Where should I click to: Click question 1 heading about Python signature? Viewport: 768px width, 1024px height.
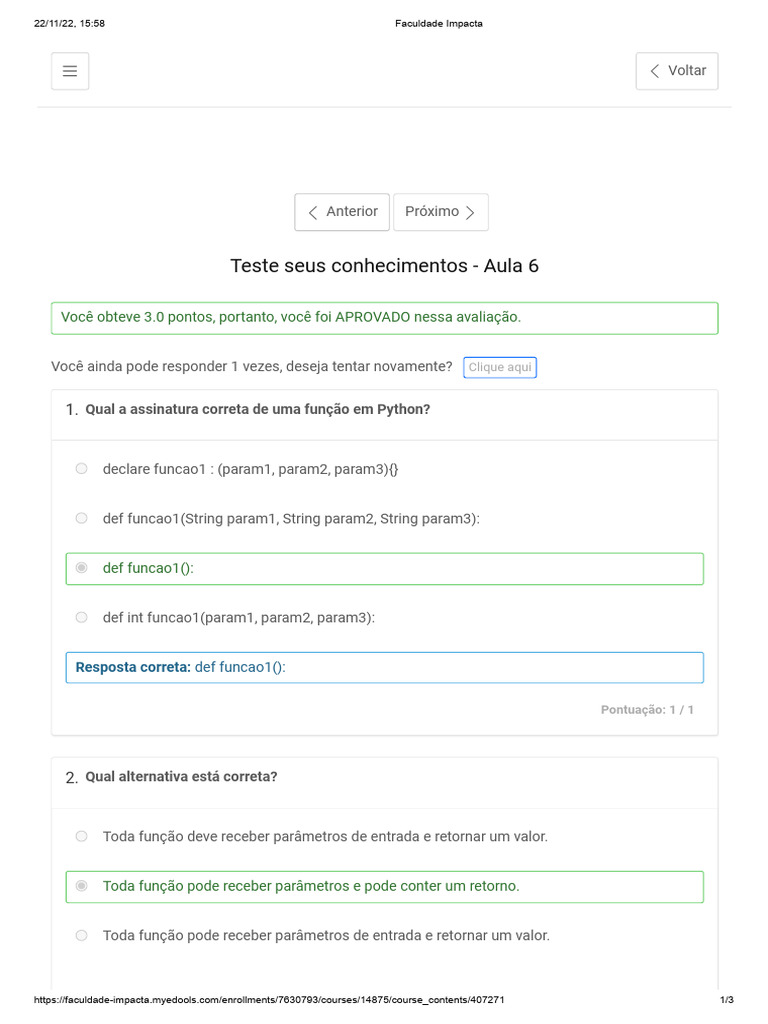click(x=258, y=410)
